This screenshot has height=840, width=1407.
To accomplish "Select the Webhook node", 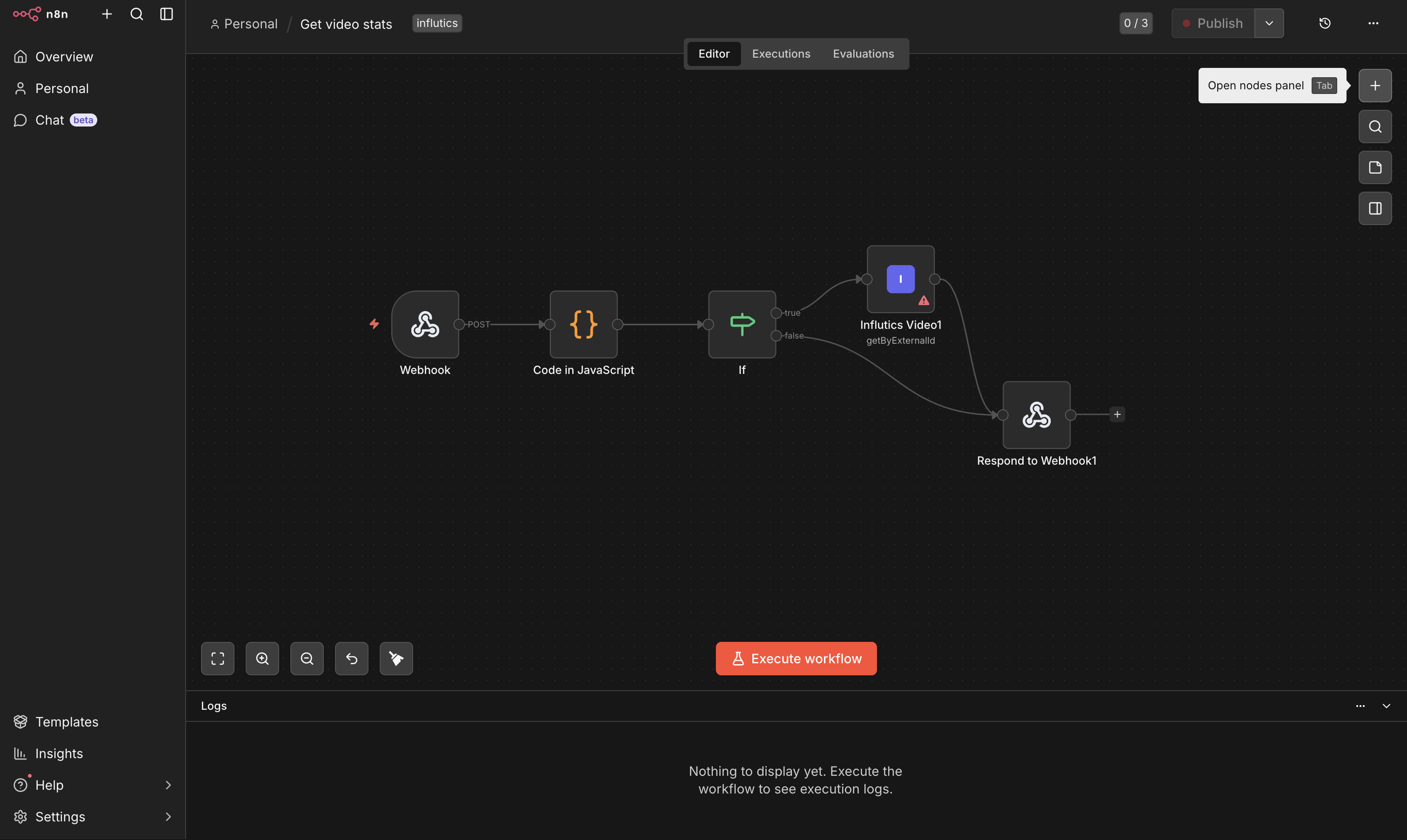I will tap(425, 324).
